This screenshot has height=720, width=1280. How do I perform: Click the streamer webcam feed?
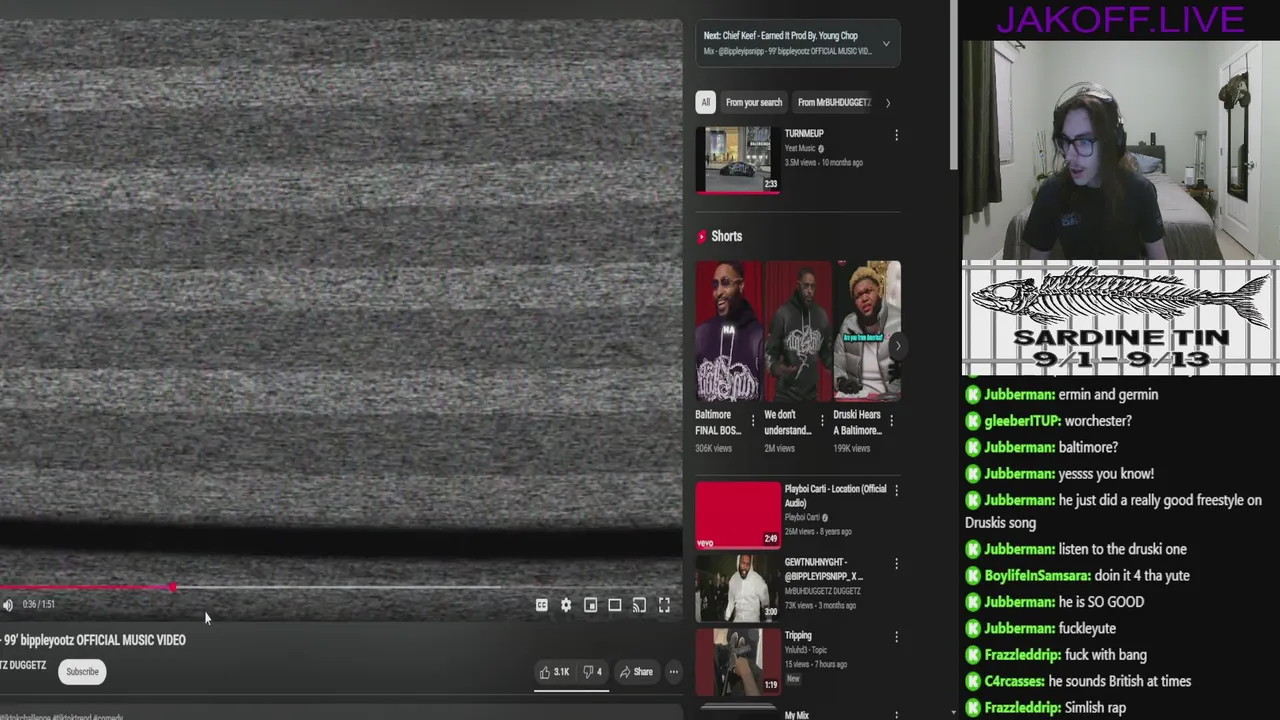[x=1120, y=150]
